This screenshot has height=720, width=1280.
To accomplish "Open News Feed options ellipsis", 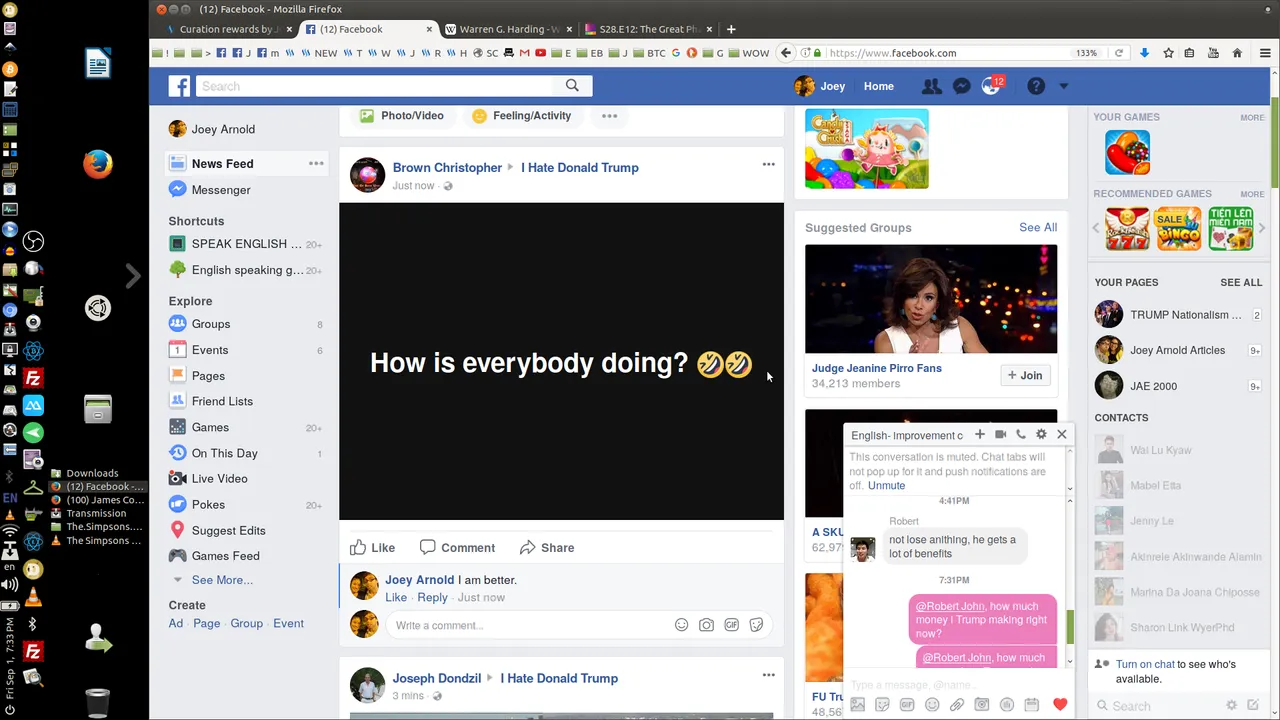I will pos(316,163).
